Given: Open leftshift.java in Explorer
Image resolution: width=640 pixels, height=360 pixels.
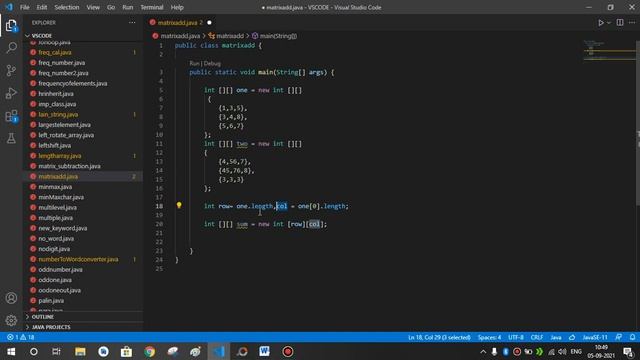Looking at the screenshot, I should coord(55,145).
